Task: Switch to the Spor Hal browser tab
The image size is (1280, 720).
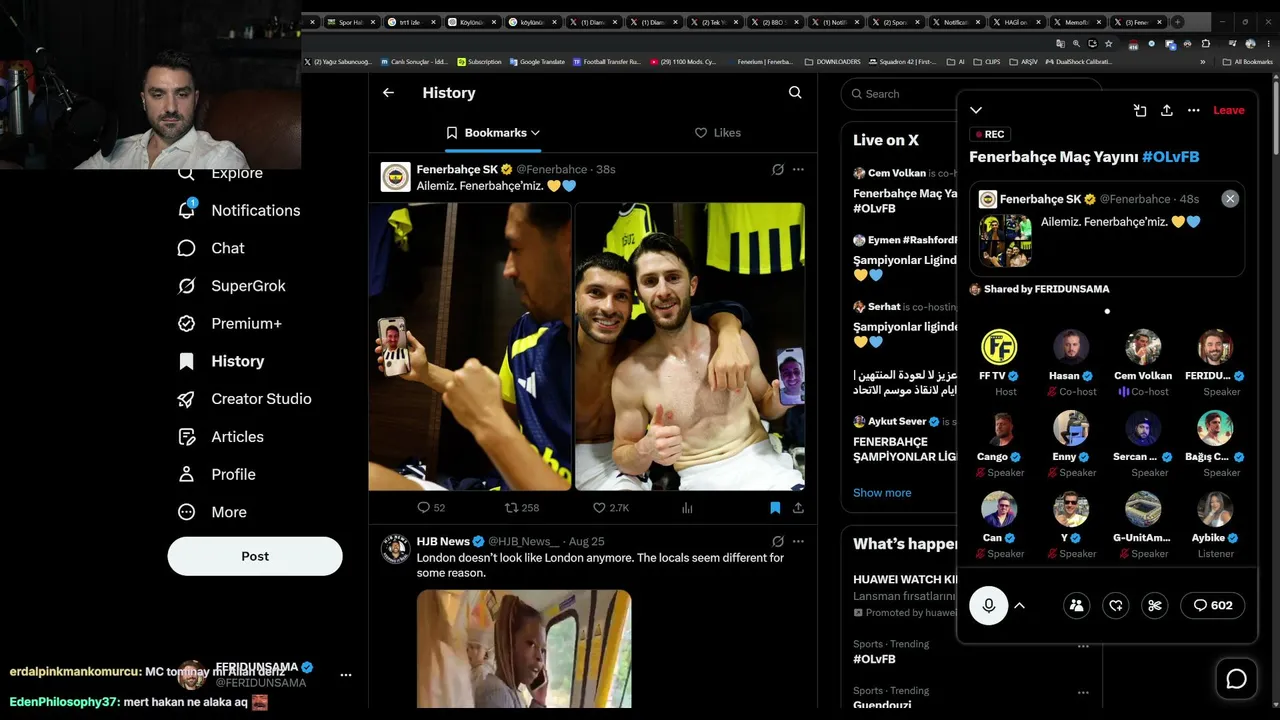Action: coord(350,22)
